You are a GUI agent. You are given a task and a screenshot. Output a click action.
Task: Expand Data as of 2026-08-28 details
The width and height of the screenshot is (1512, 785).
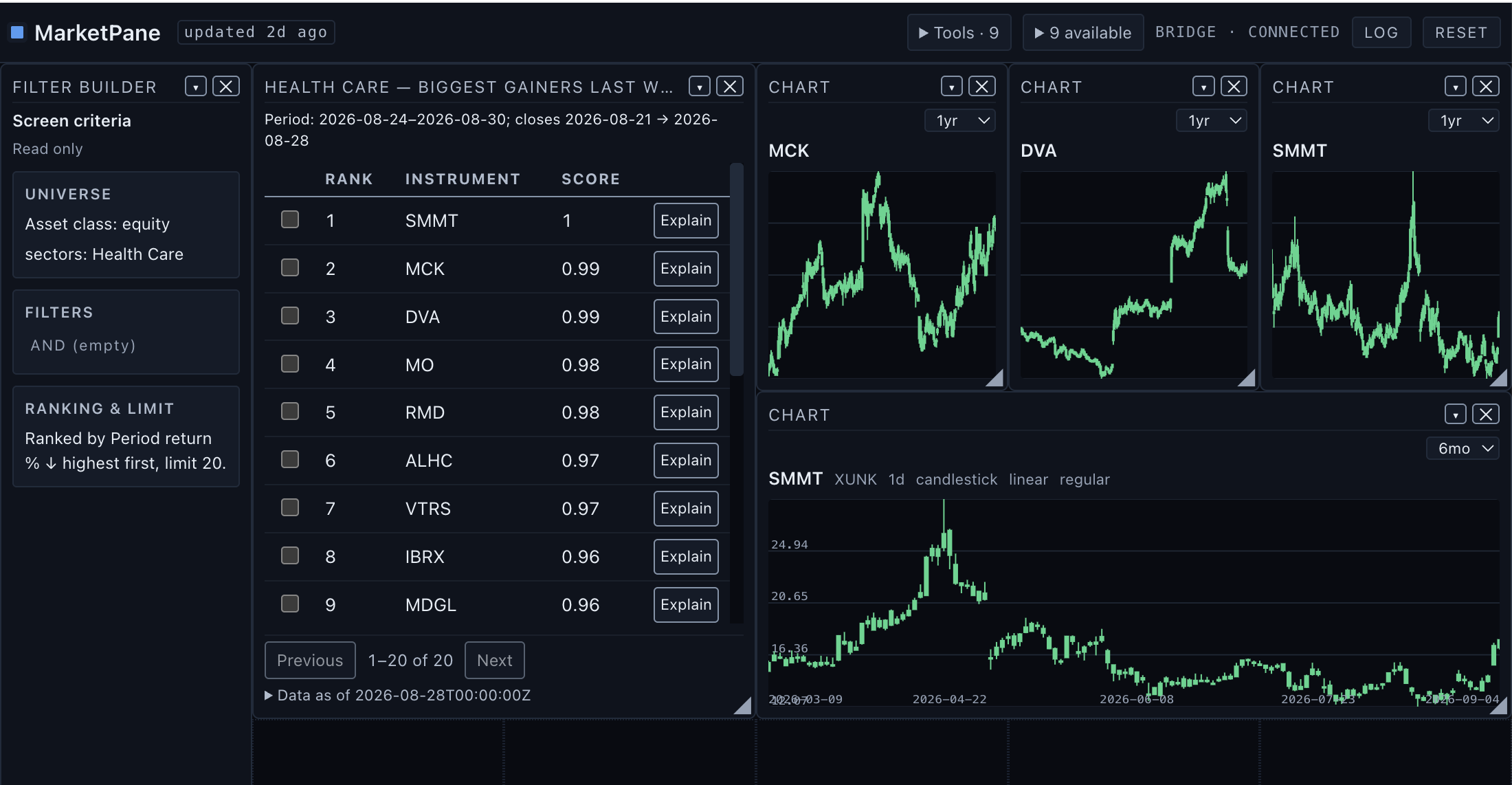[x=398, y=696]
